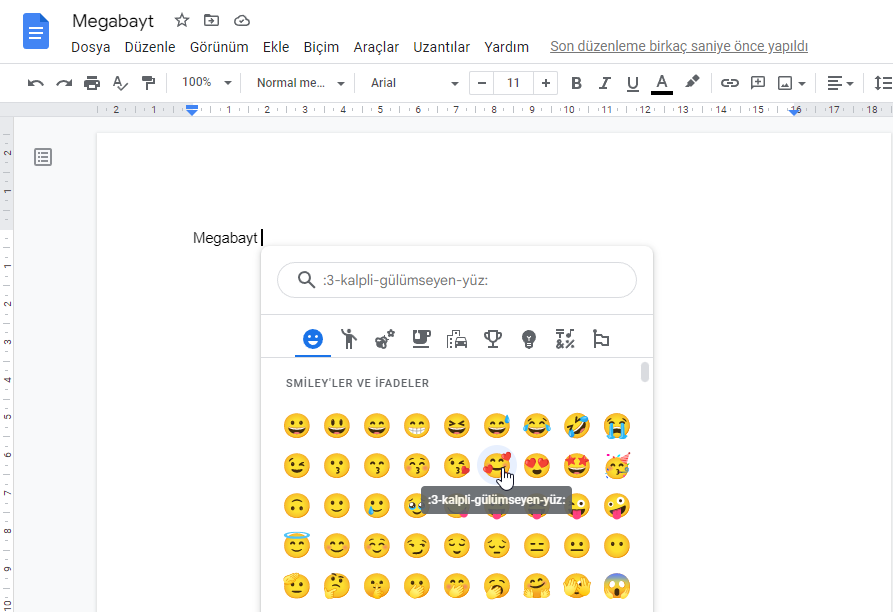This screenshot has height=612, width=893.
Task: Click the highlighter color pen icon
Action: (691, 83)
